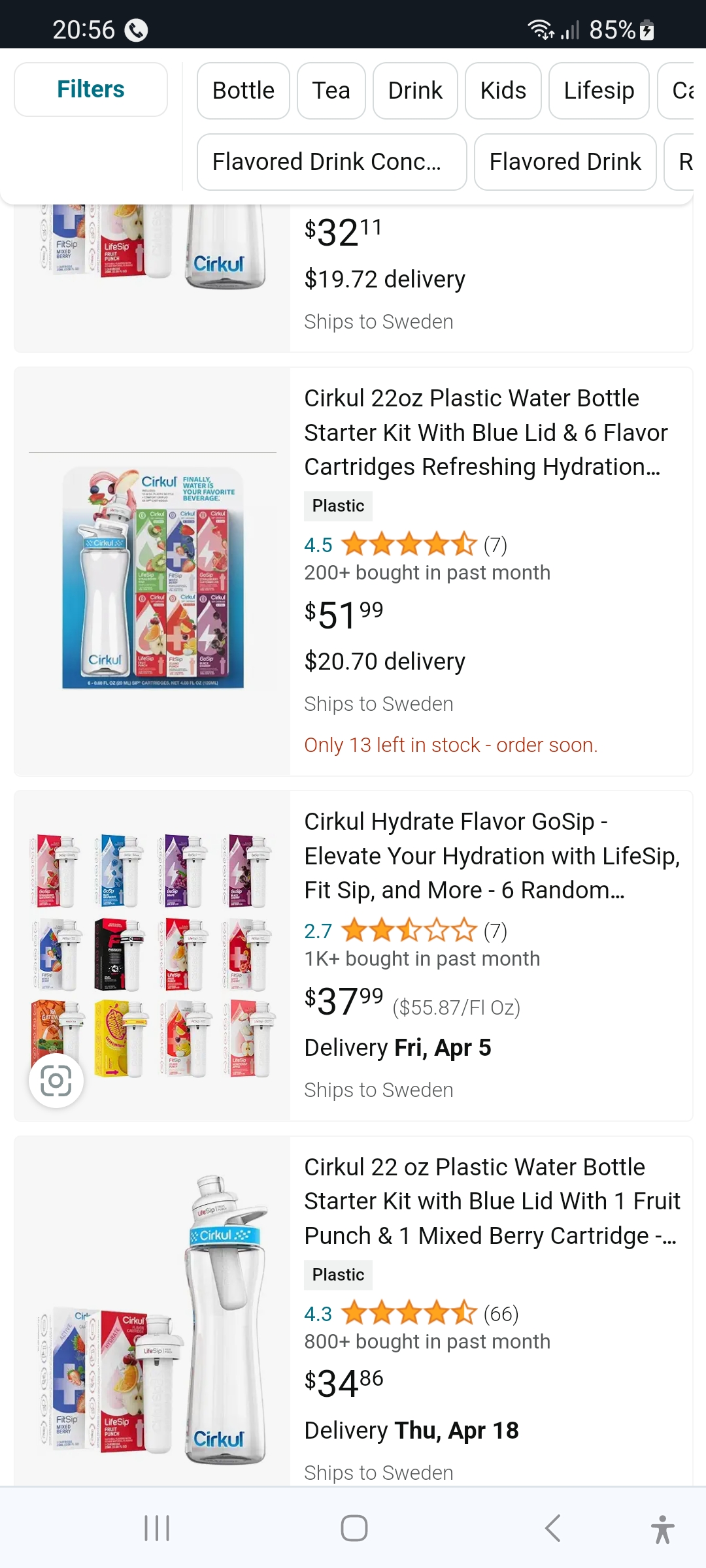The image size is (706, 1568).
Task: Choose the Flavored Drink chip
Action: [565, 162]
